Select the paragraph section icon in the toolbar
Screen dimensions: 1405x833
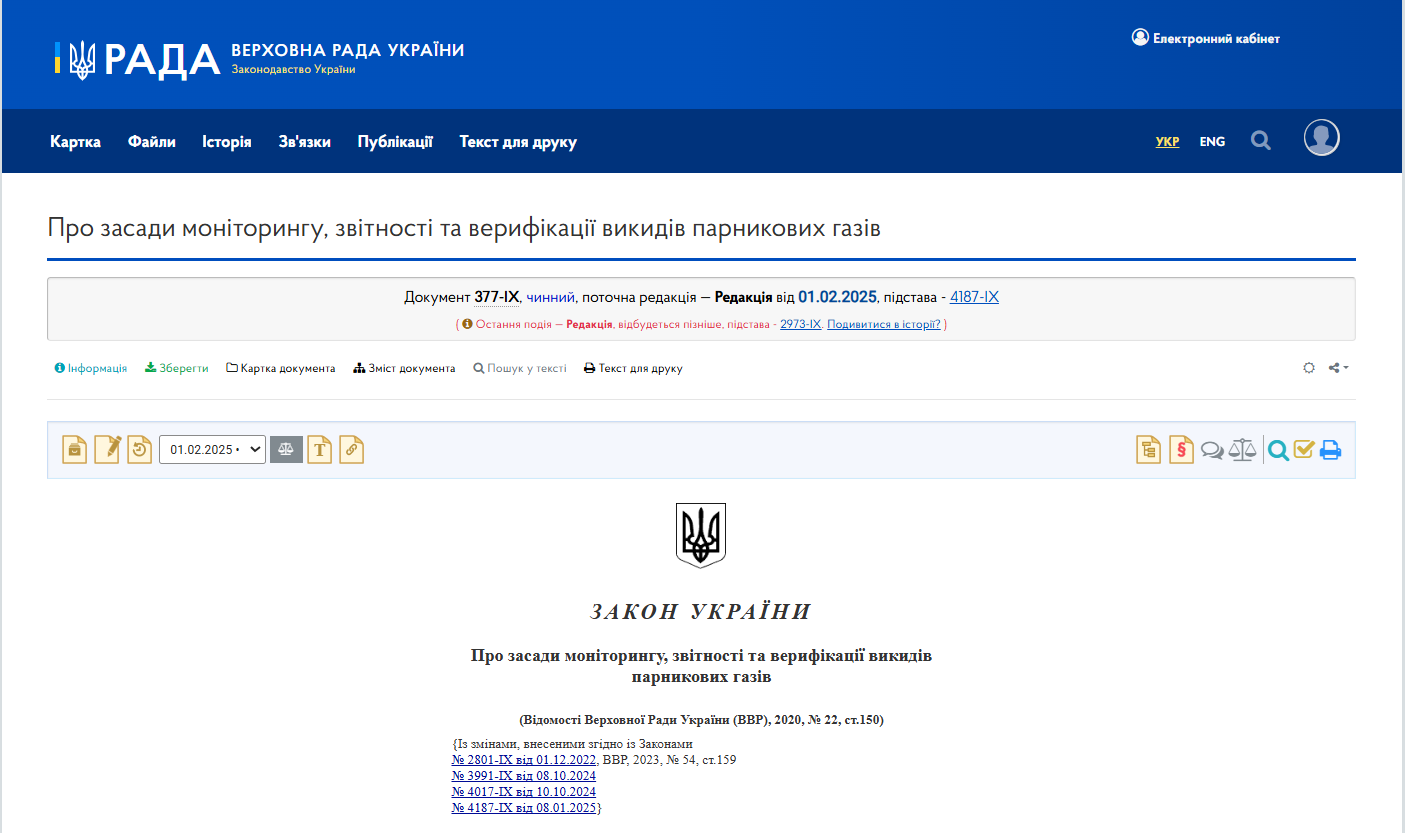(x=1181, y=449)
